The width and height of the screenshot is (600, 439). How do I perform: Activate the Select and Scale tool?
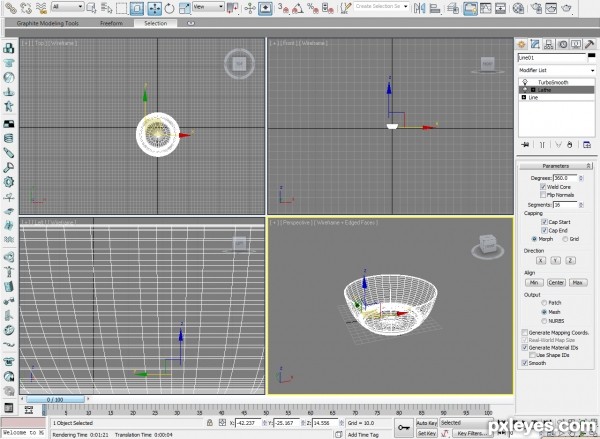point(184,8)
